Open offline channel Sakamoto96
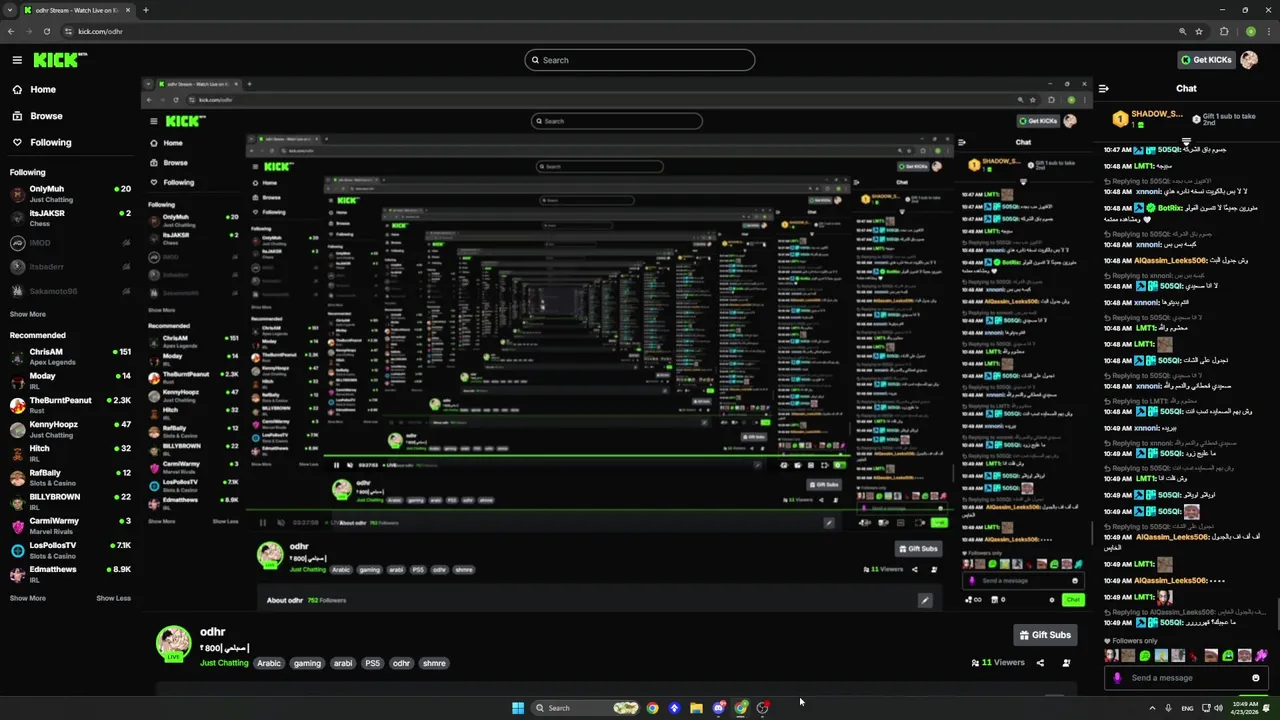The image size is (1280, 720). pos(70,291)
